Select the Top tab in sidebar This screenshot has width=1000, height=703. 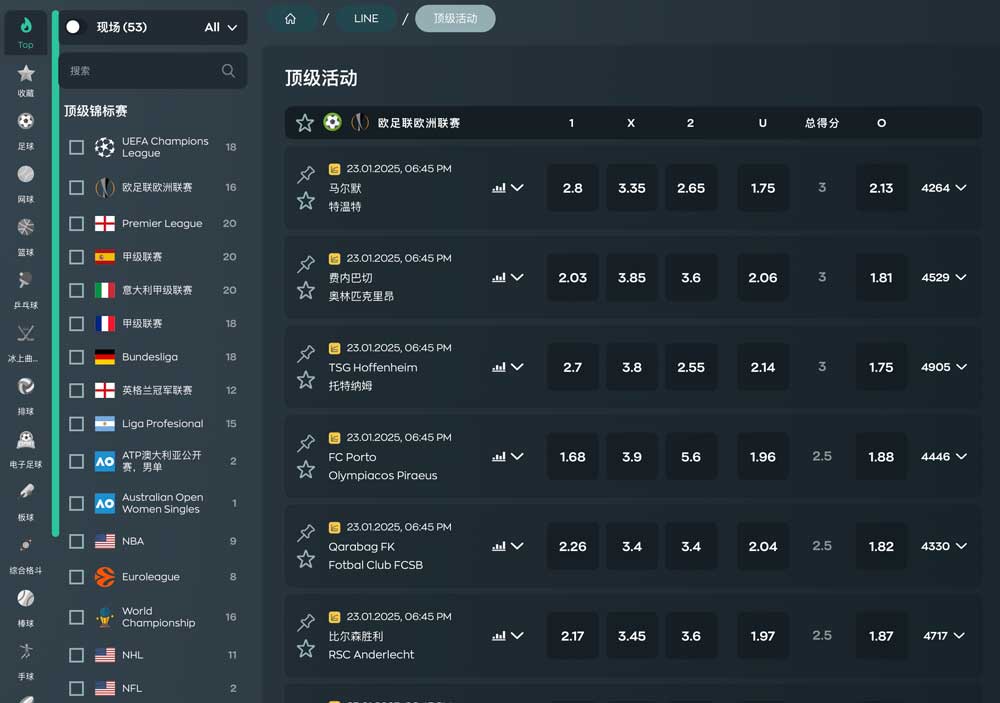pos(26,32)
